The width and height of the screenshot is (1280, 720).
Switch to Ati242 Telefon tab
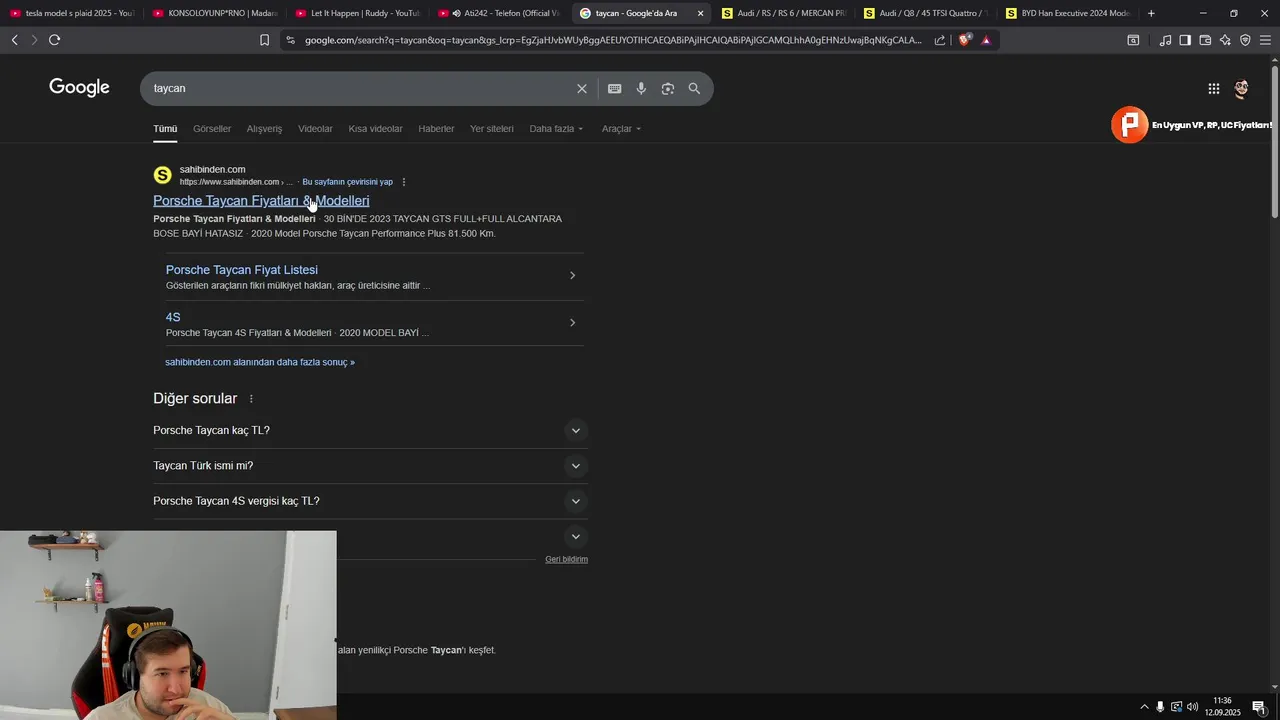pyautogui.click(x=500, y=13)
